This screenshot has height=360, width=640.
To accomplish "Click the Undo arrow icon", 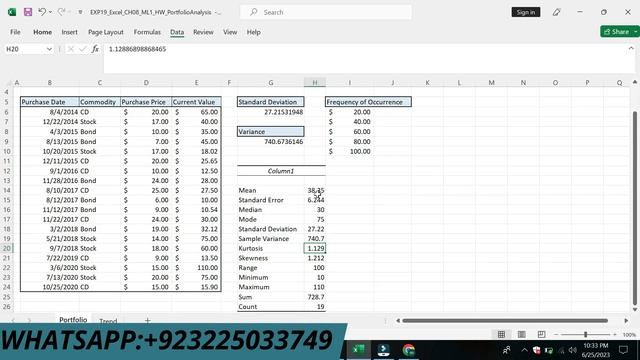I will tap(42, 12).
